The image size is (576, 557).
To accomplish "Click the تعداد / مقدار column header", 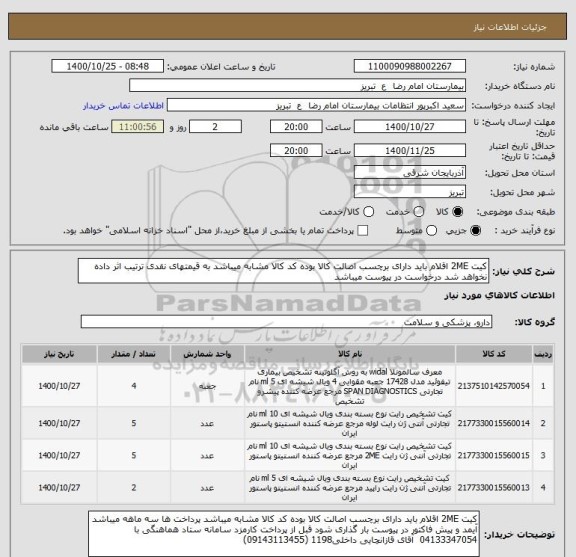I will tap(134, 354).
